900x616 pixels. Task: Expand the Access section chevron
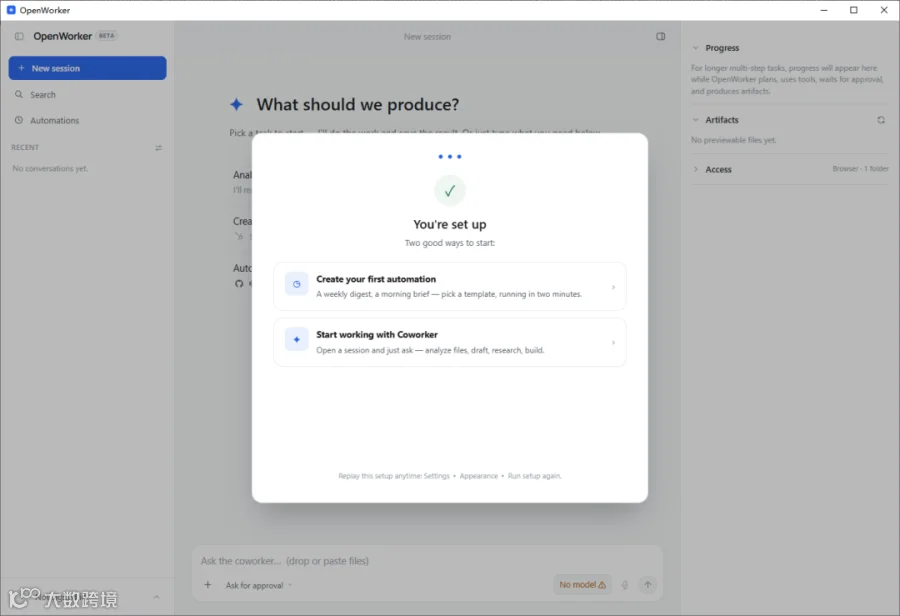(696, 169)
